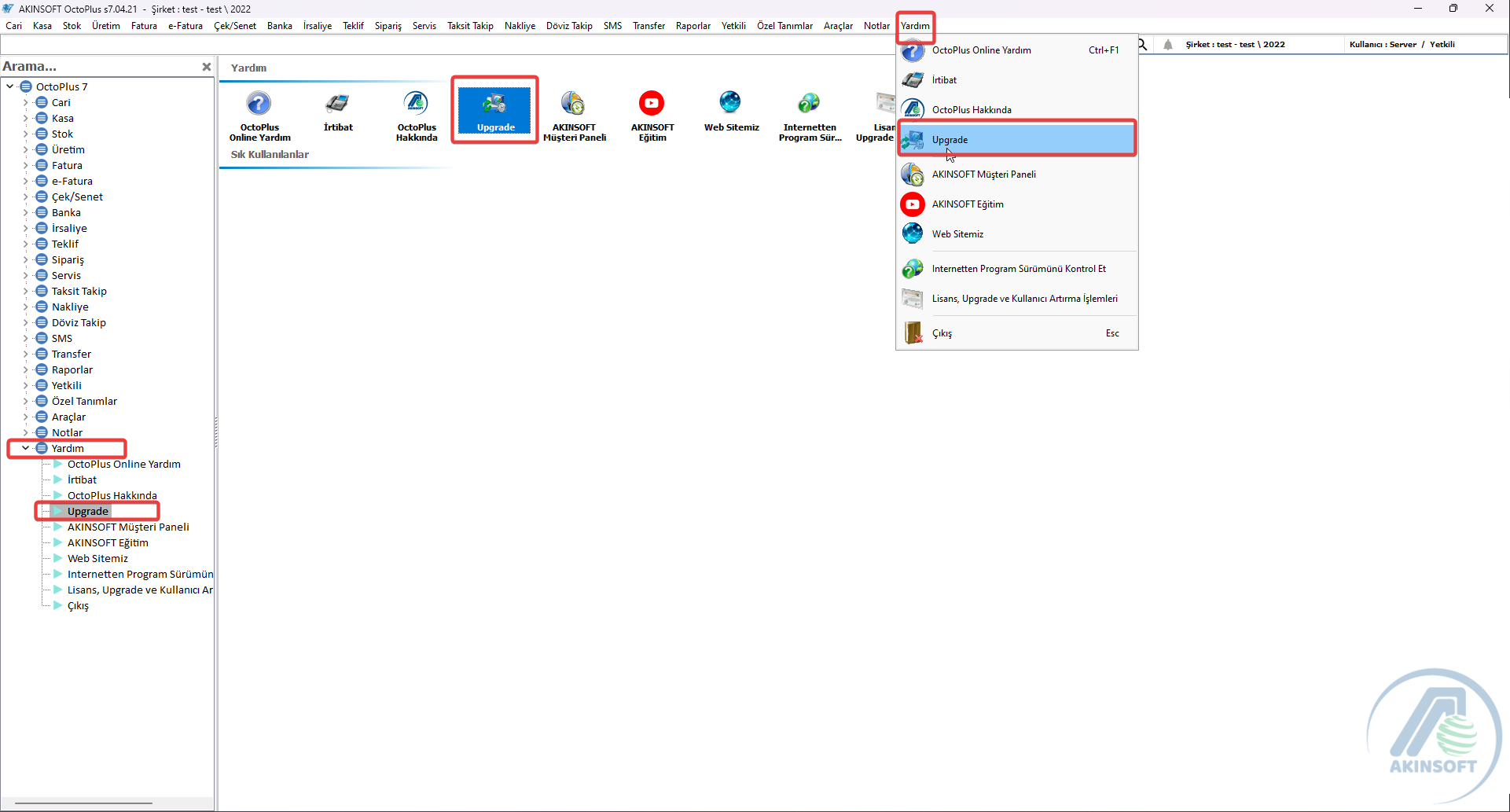Viewport: 1510px width, 812px height.
Task: Open the Yardım menu in menu bar
Action: click(915, 26)
